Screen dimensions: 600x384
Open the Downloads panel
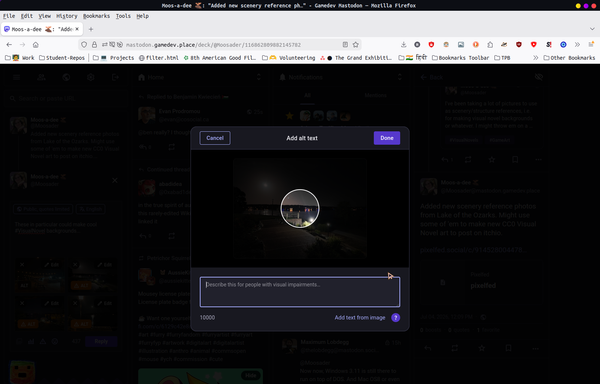[x=403, y=45]
